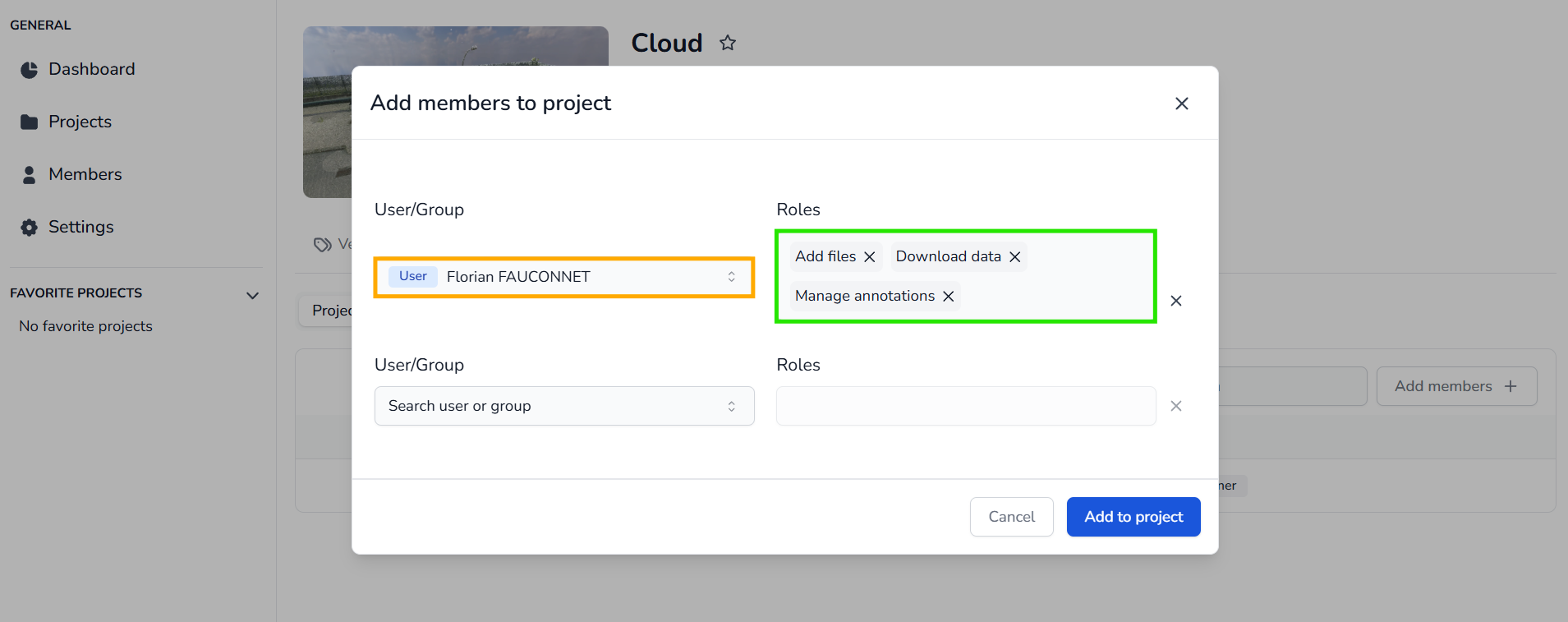
Task: Delete the empty second member row
Action: (1175, 406)
